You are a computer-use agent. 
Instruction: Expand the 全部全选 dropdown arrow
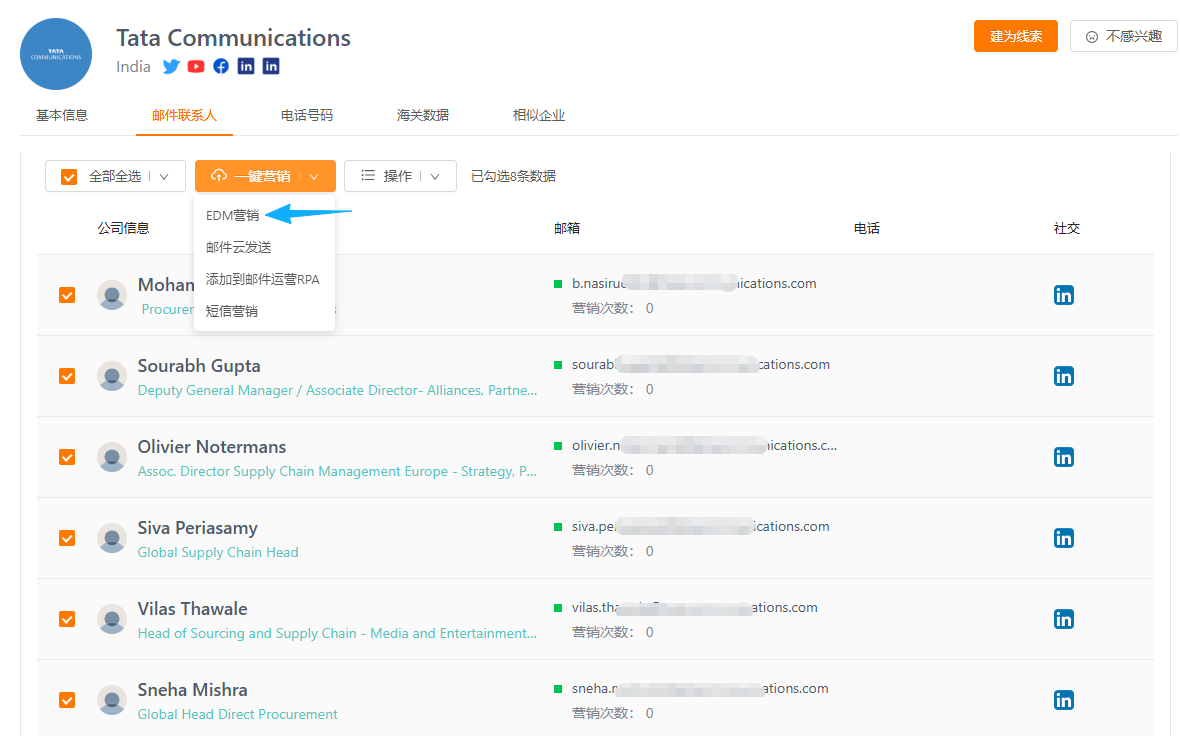click(164, 177)
